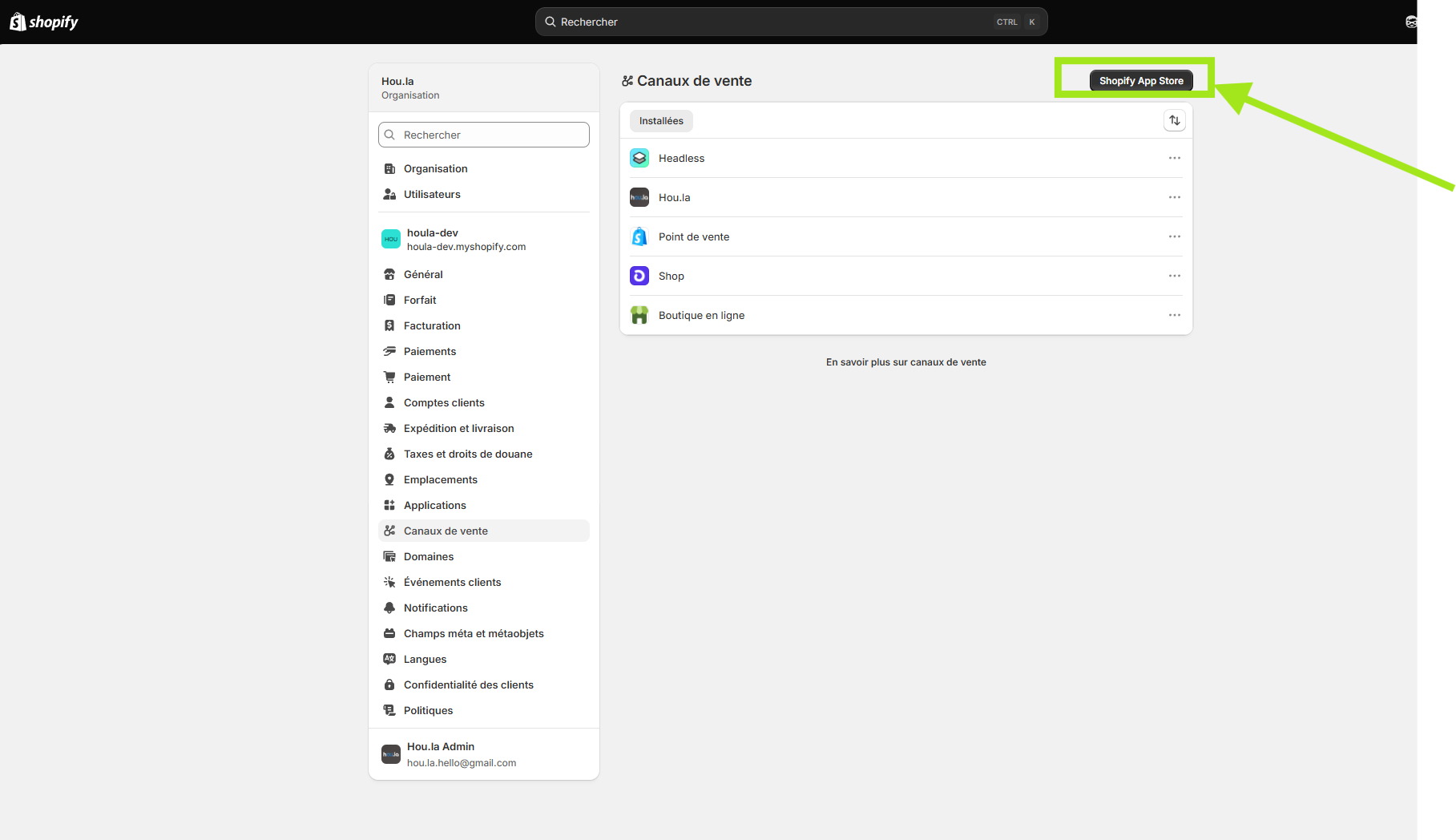
Task: Click the Utilisateurs people icon
Action: (x=389, y=194)
